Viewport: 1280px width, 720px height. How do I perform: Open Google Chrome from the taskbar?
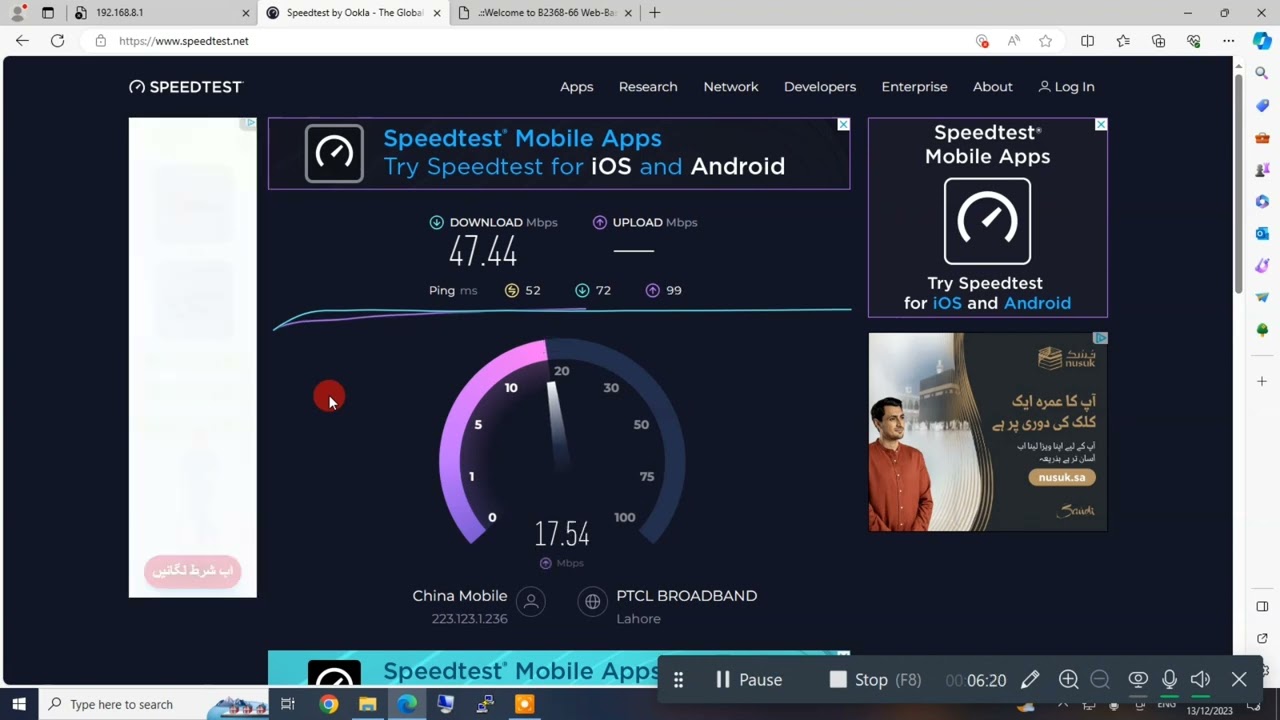[329, 704]
